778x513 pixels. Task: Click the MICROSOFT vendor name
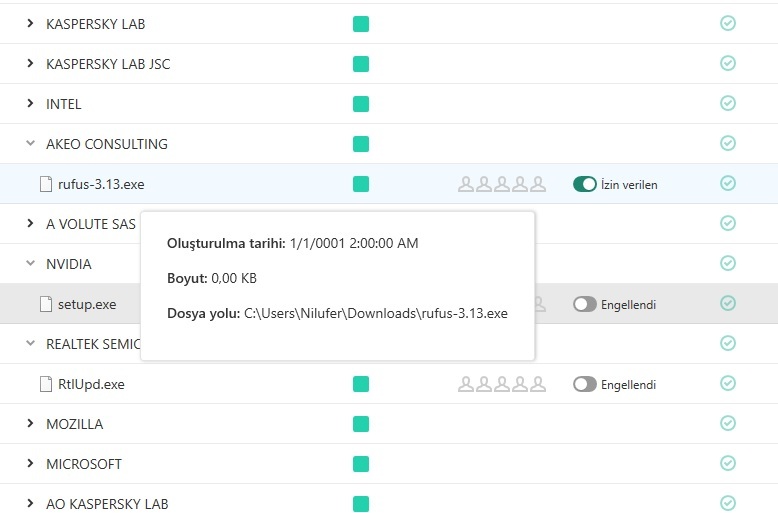[84, 464]
